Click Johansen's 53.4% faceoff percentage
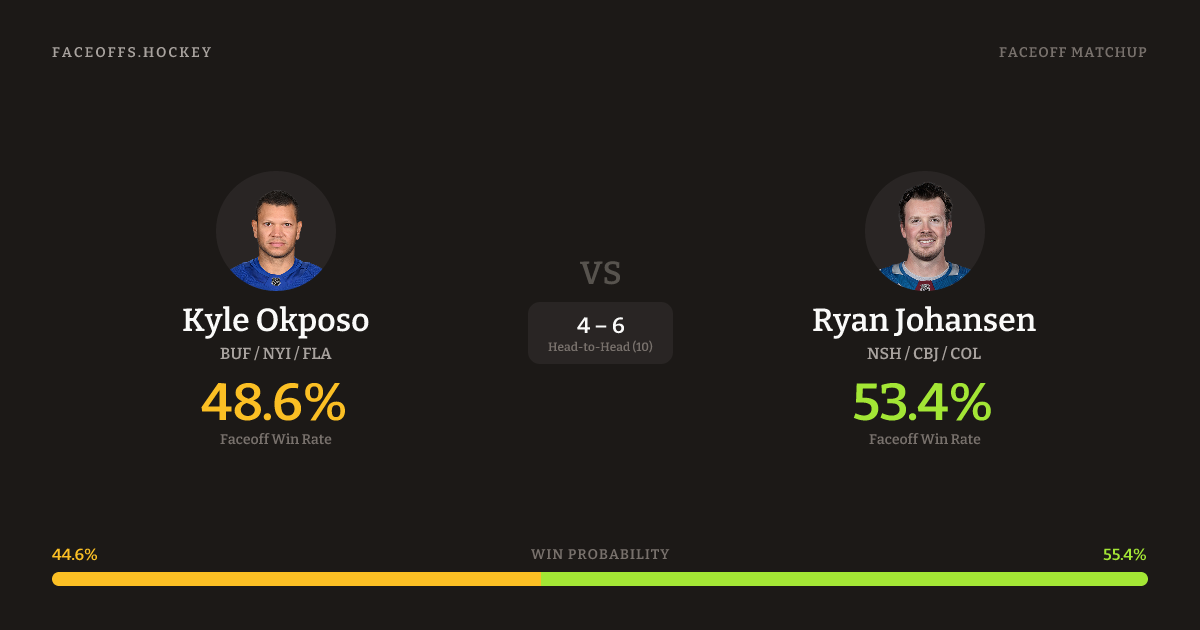This screenshot has width=1200, height=630. click(922, 402)
